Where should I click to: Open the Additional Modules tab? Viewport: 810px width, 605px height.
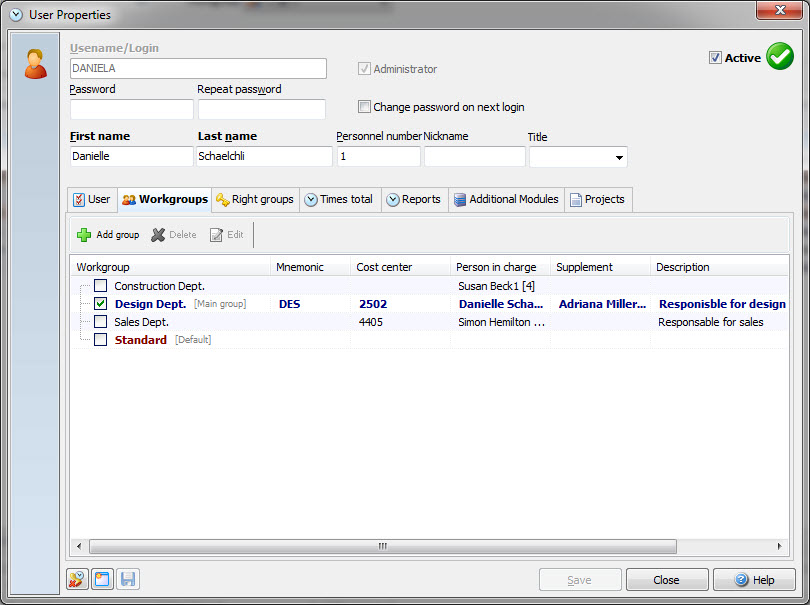pyautogui.click(x=506, y=199)
